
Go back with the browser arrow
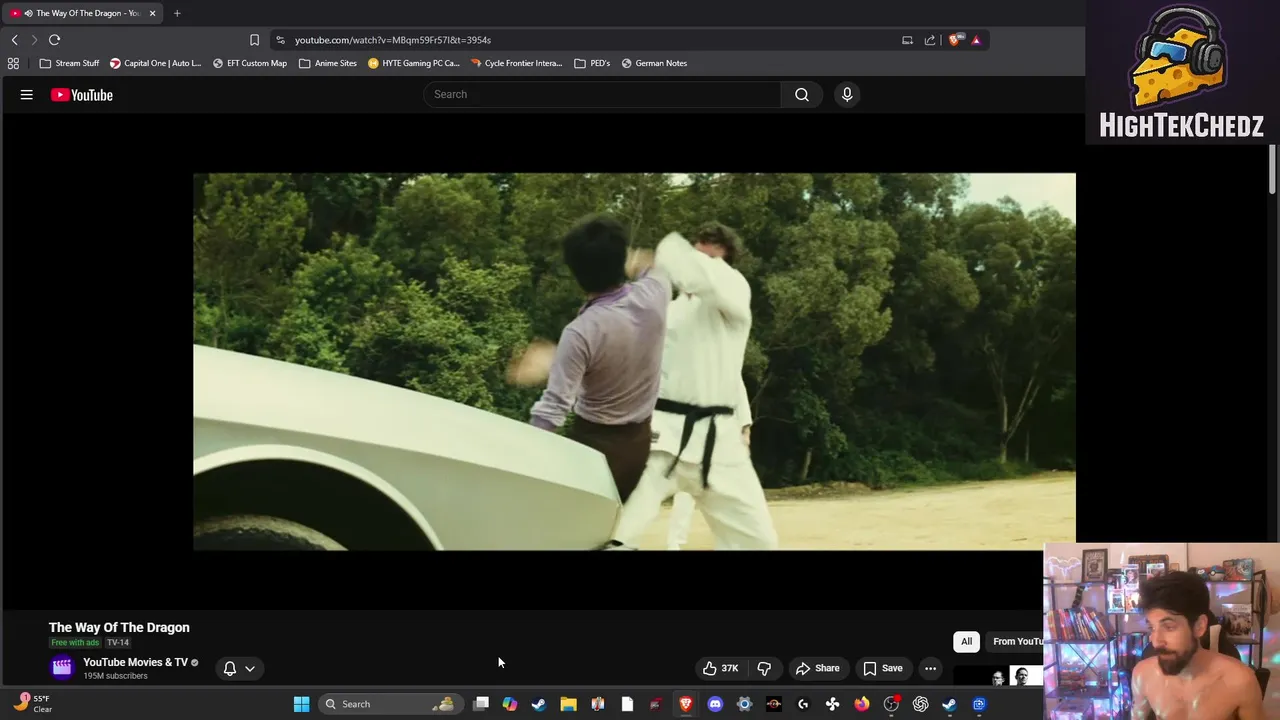point(14,40)
